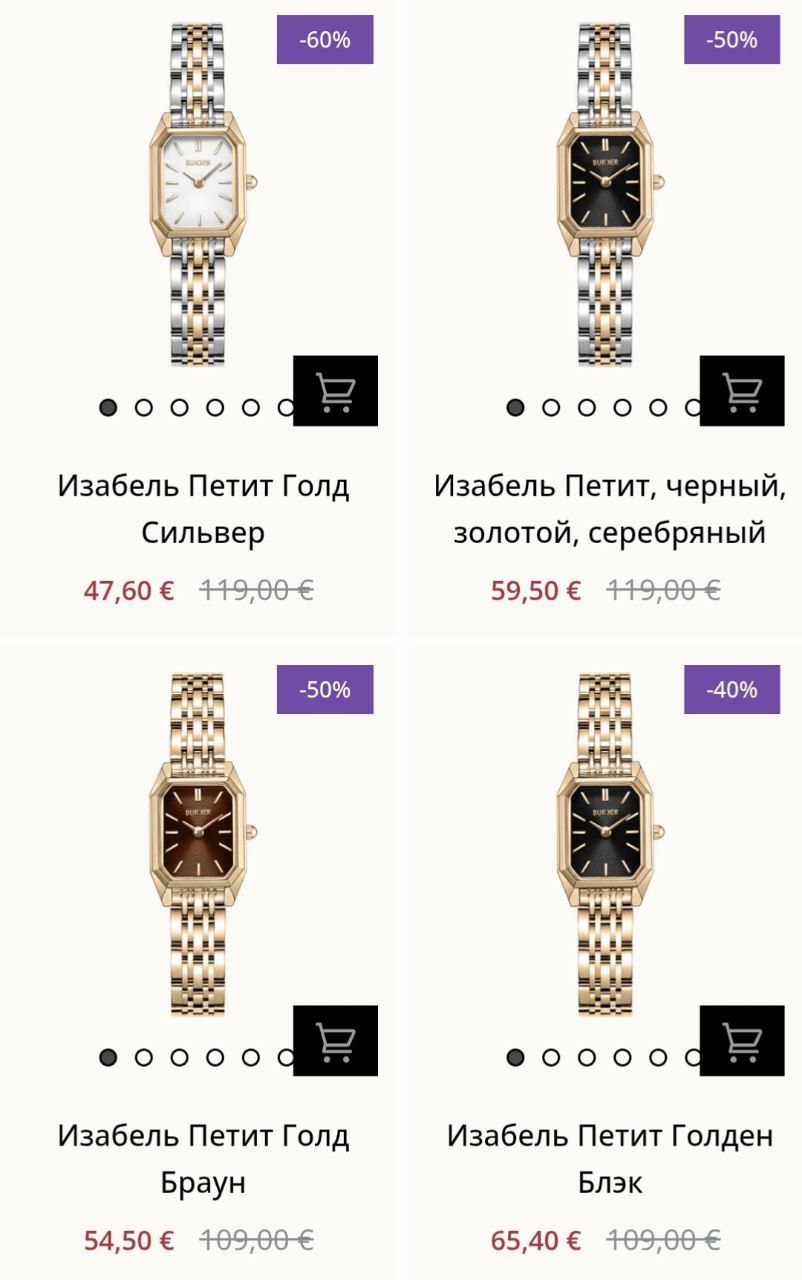The width and height of the screenshot is (802, 1280).
Task: Click -50% badge on brown dial watch
Action: (x=325, y=690)
